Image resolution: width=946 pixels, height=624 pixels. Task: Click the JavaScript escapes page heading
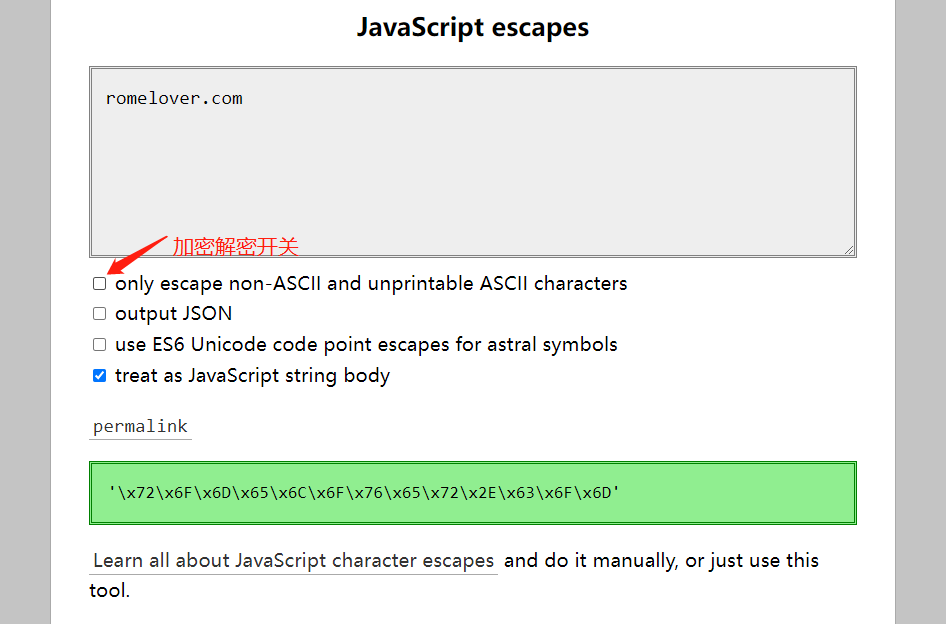(472, 27)
